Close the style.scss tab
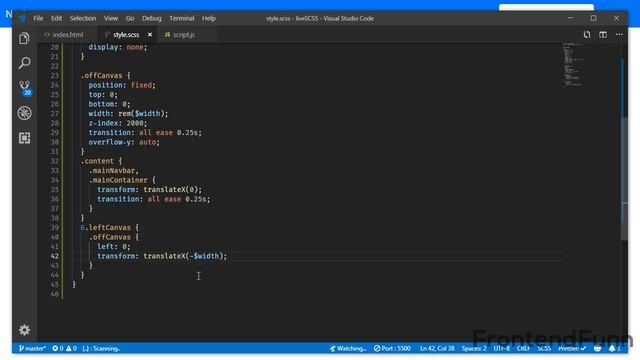The image size is (640, 360). coord(150,35)
